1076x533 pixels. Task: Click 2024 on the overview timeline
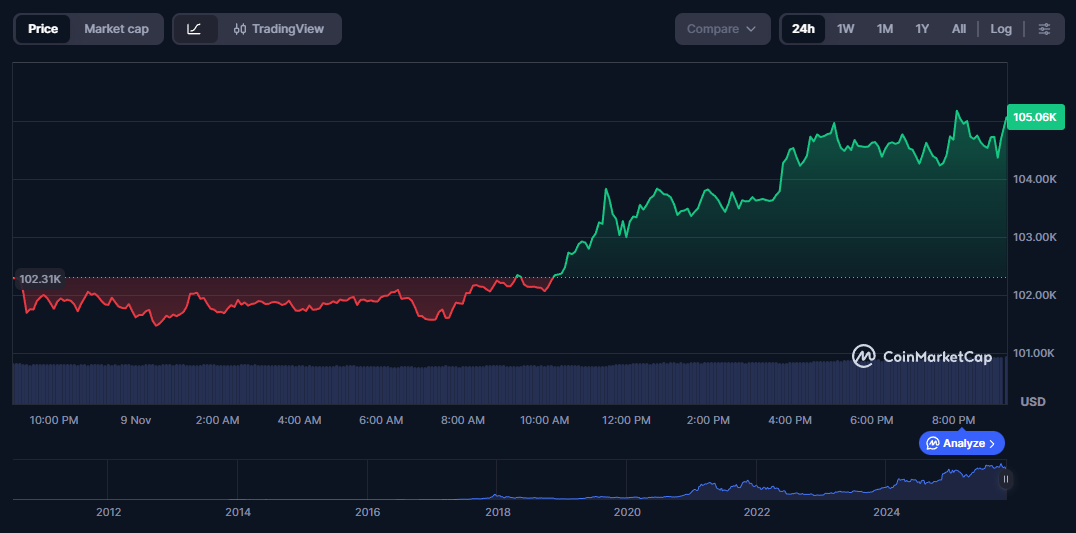886,513
